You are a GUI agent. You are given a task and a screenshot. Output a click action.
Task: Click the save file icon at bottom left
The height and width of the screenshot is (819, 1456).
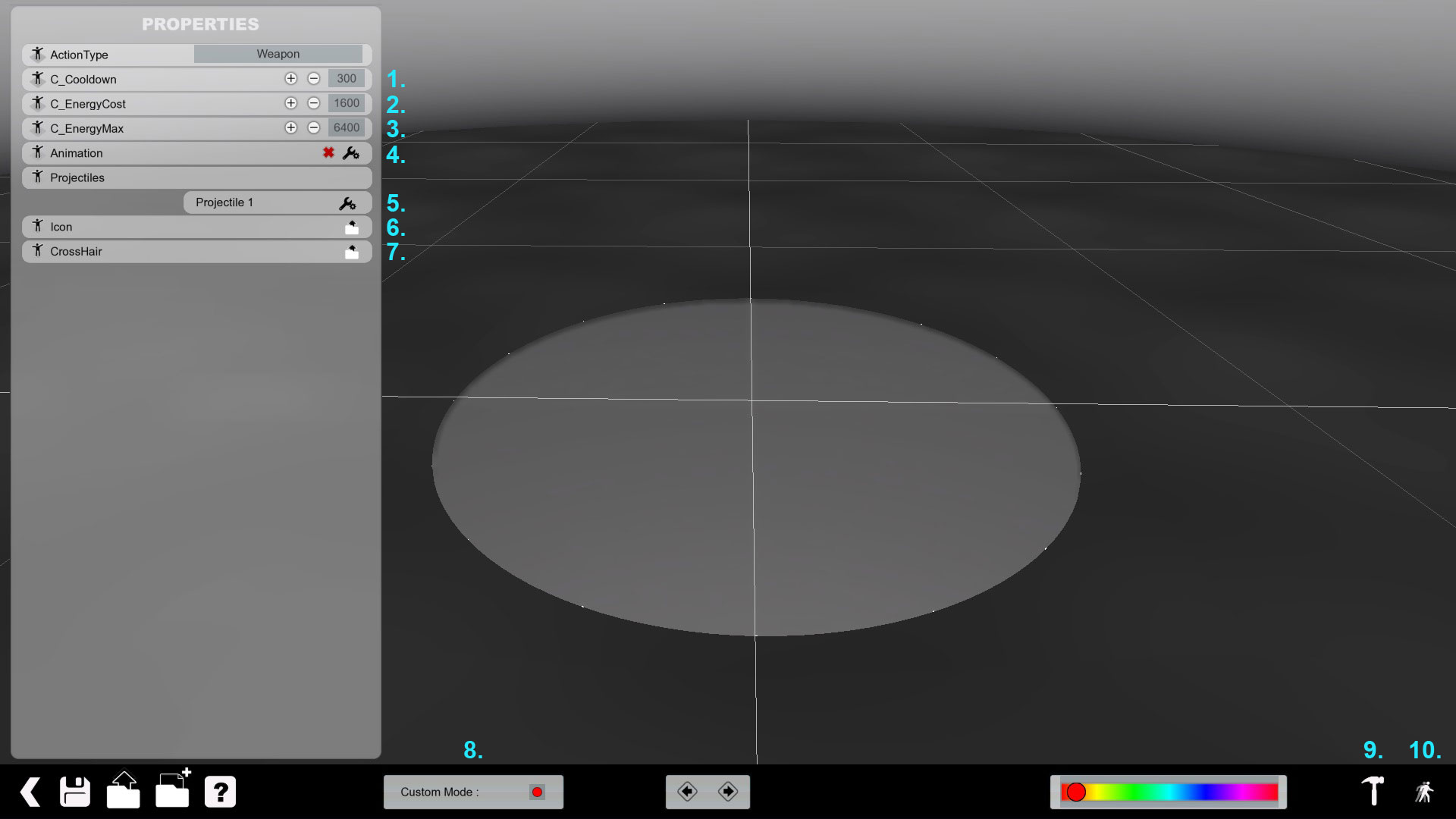[x=75, y=792]
